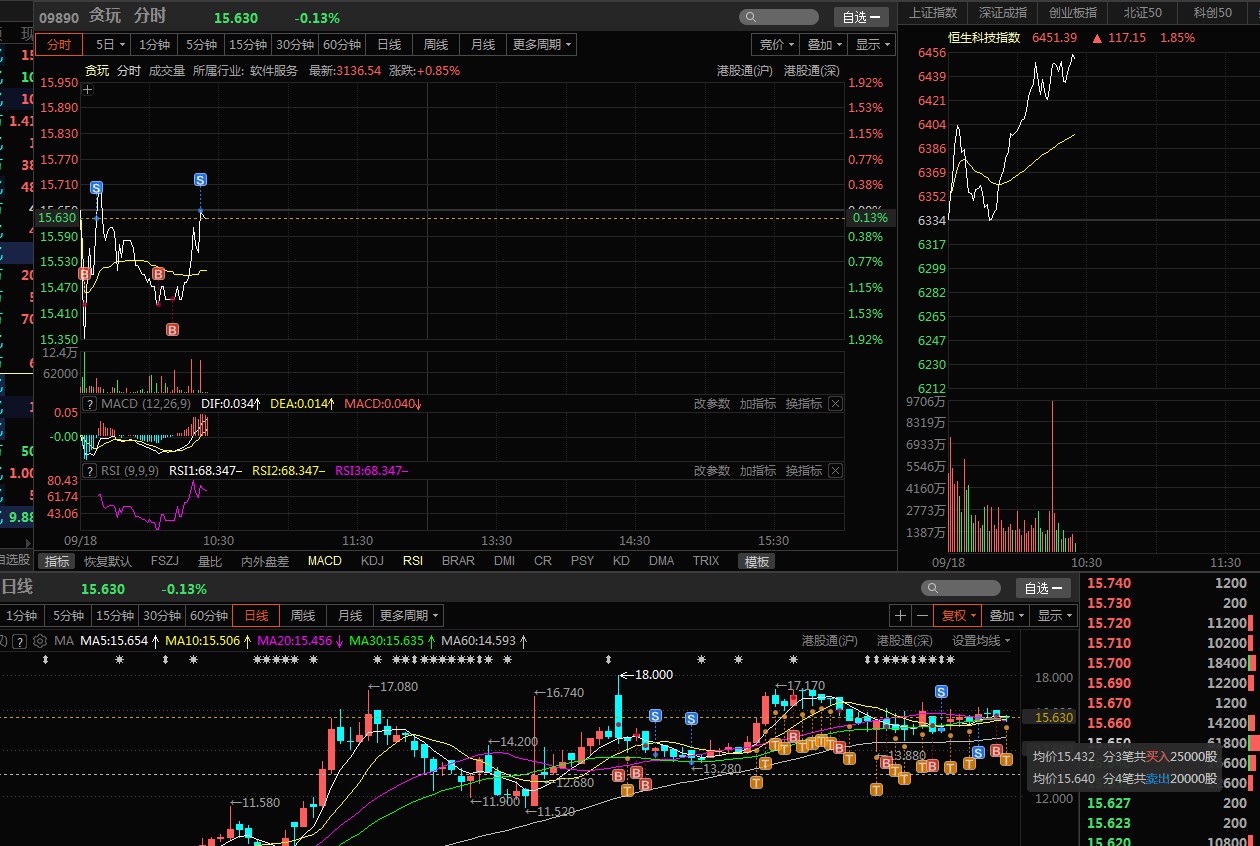Open the 模板 template button
The width and height of the screenshot is (1260, 846).
click(756, 562)
